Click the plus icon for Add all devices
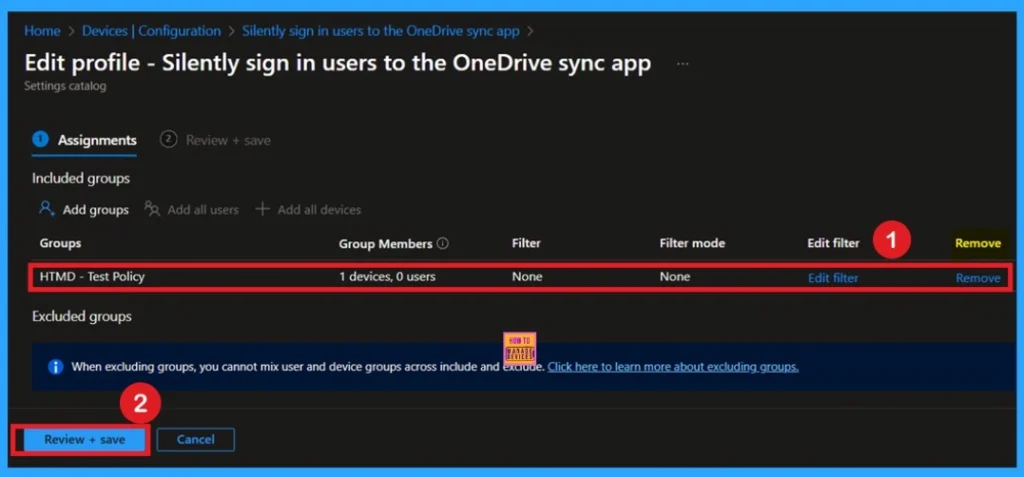This screenshot has height=477, width=1024. coord(263,209)
